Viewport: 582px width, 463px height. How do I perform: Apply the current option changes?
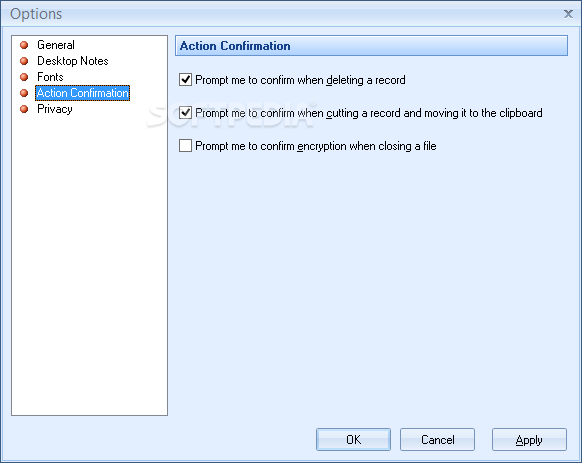(x=529, y=440)
